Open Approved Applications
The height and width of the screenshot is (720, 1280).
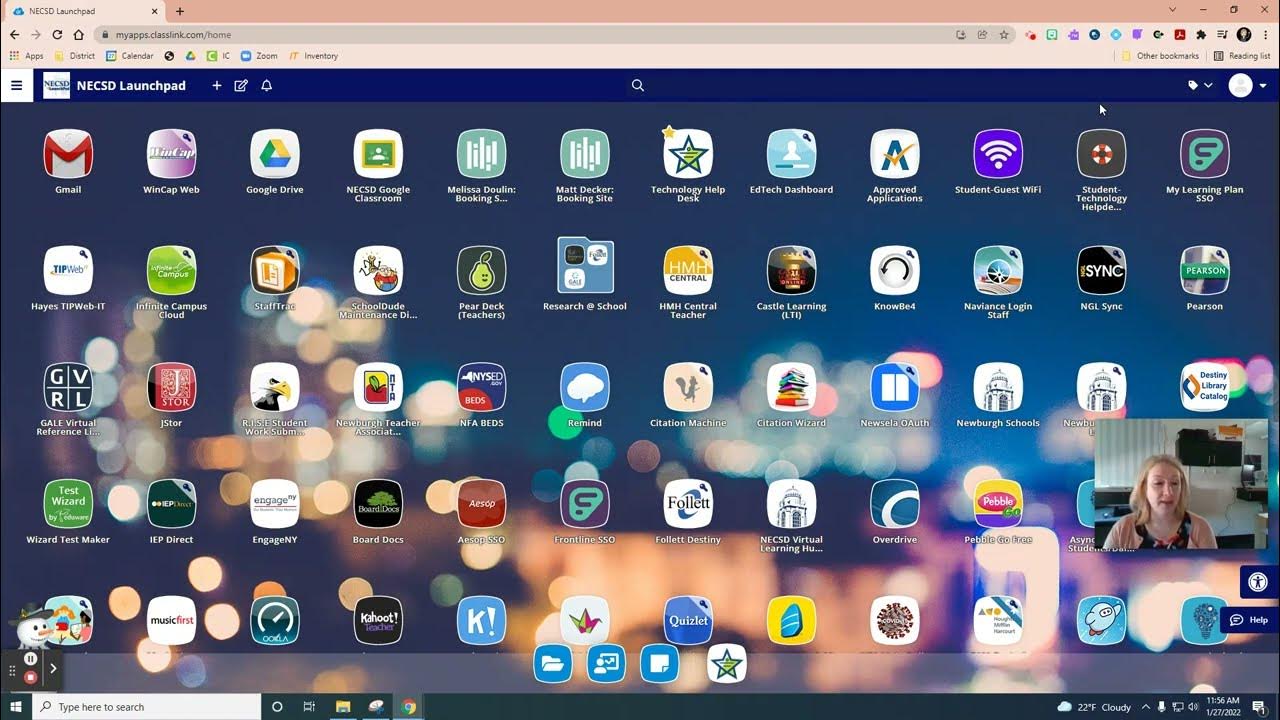[895, 154]
